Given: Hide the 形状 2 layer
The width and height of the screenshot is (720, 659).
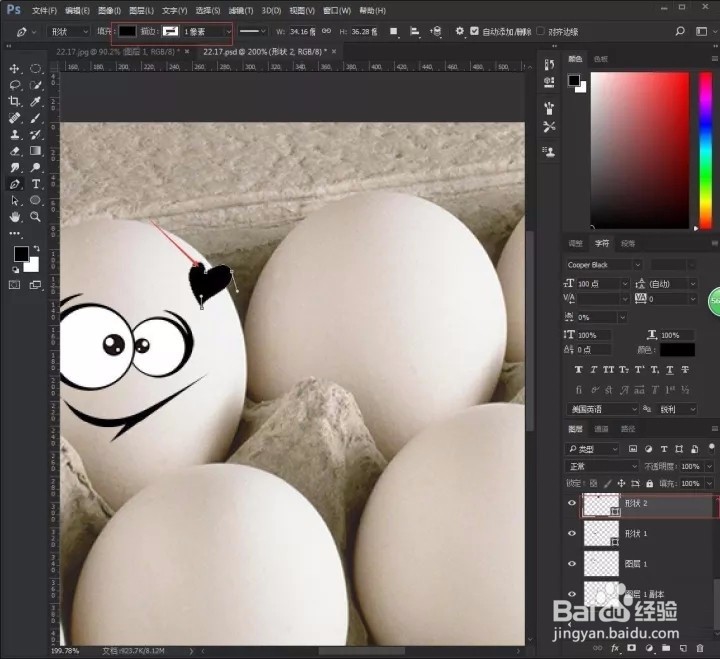Looking at the screenshot, I should pos(572,503).
